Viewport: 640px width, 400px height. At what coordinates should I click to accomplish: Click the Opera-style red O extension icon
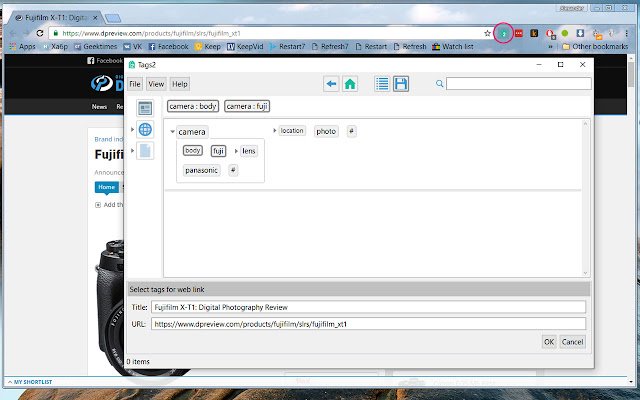[x=550, y=34]
